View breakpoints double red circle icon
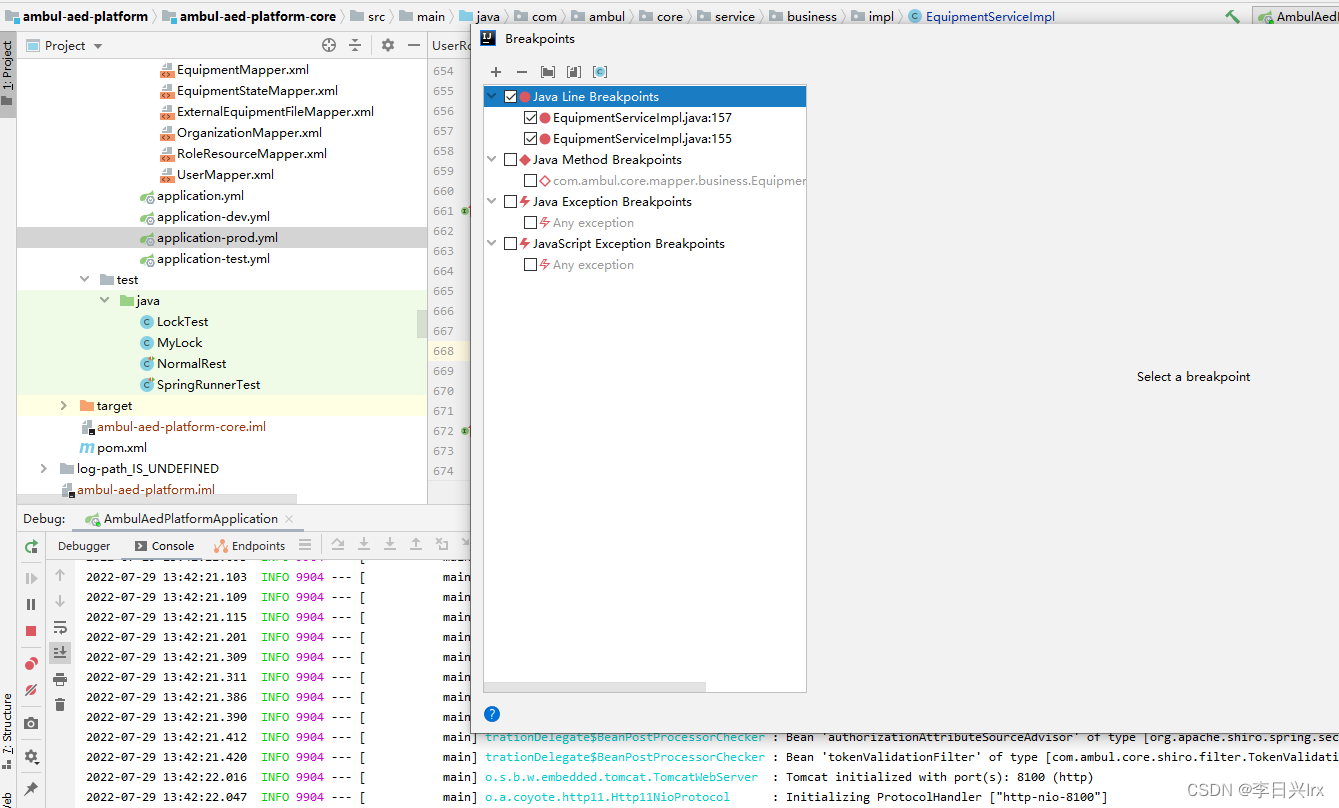1339x808 pixels. click(x=31, y=664)
